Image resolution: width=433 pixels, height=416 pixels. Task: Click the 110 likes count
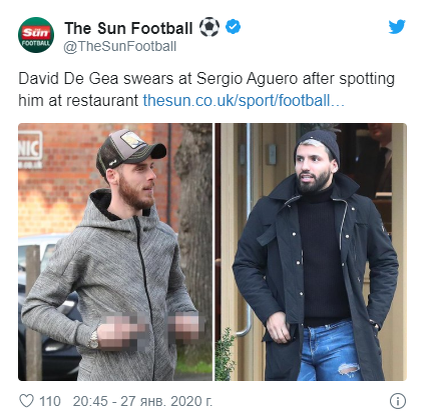coord(50,401)
